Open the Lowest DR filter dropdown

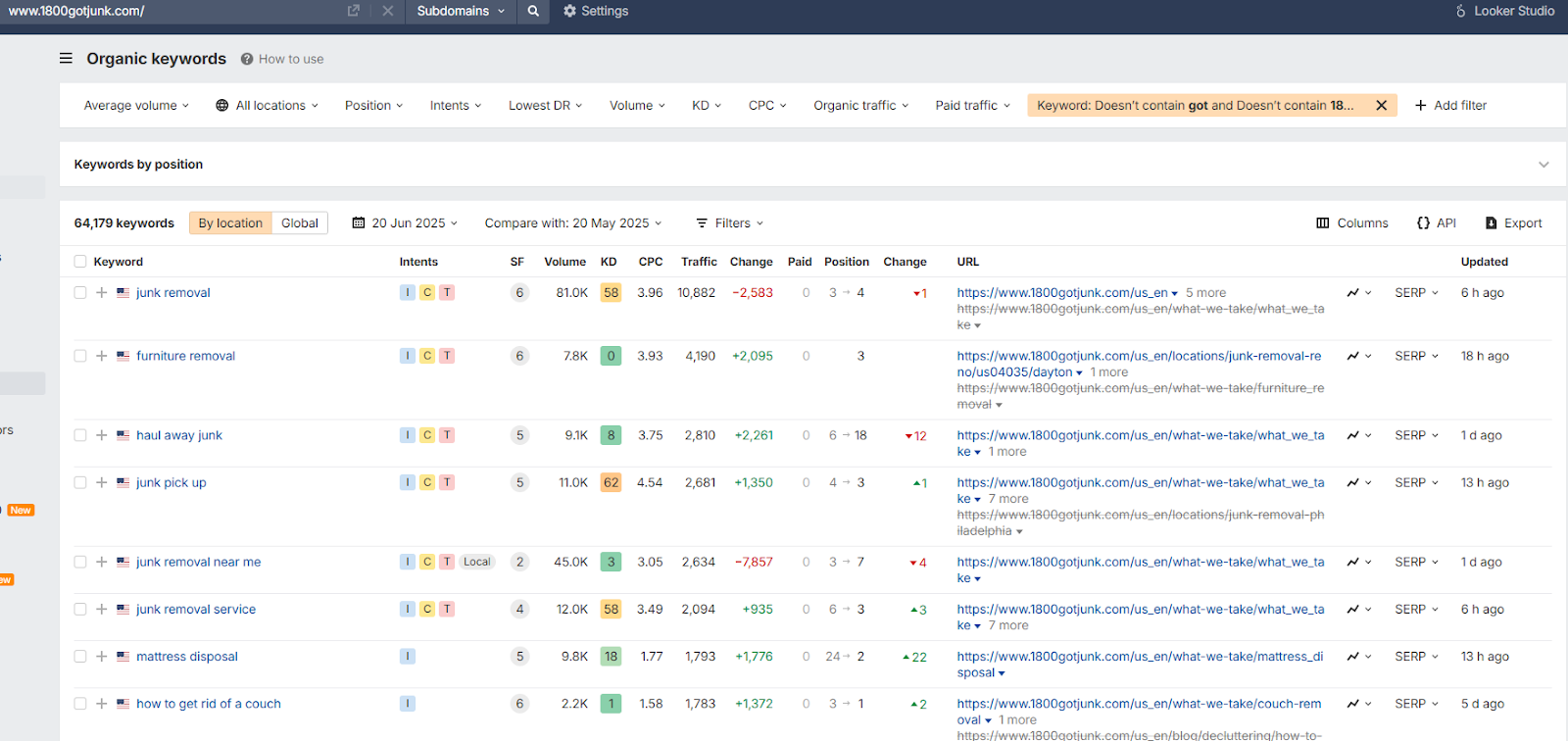tap(546, 106)
